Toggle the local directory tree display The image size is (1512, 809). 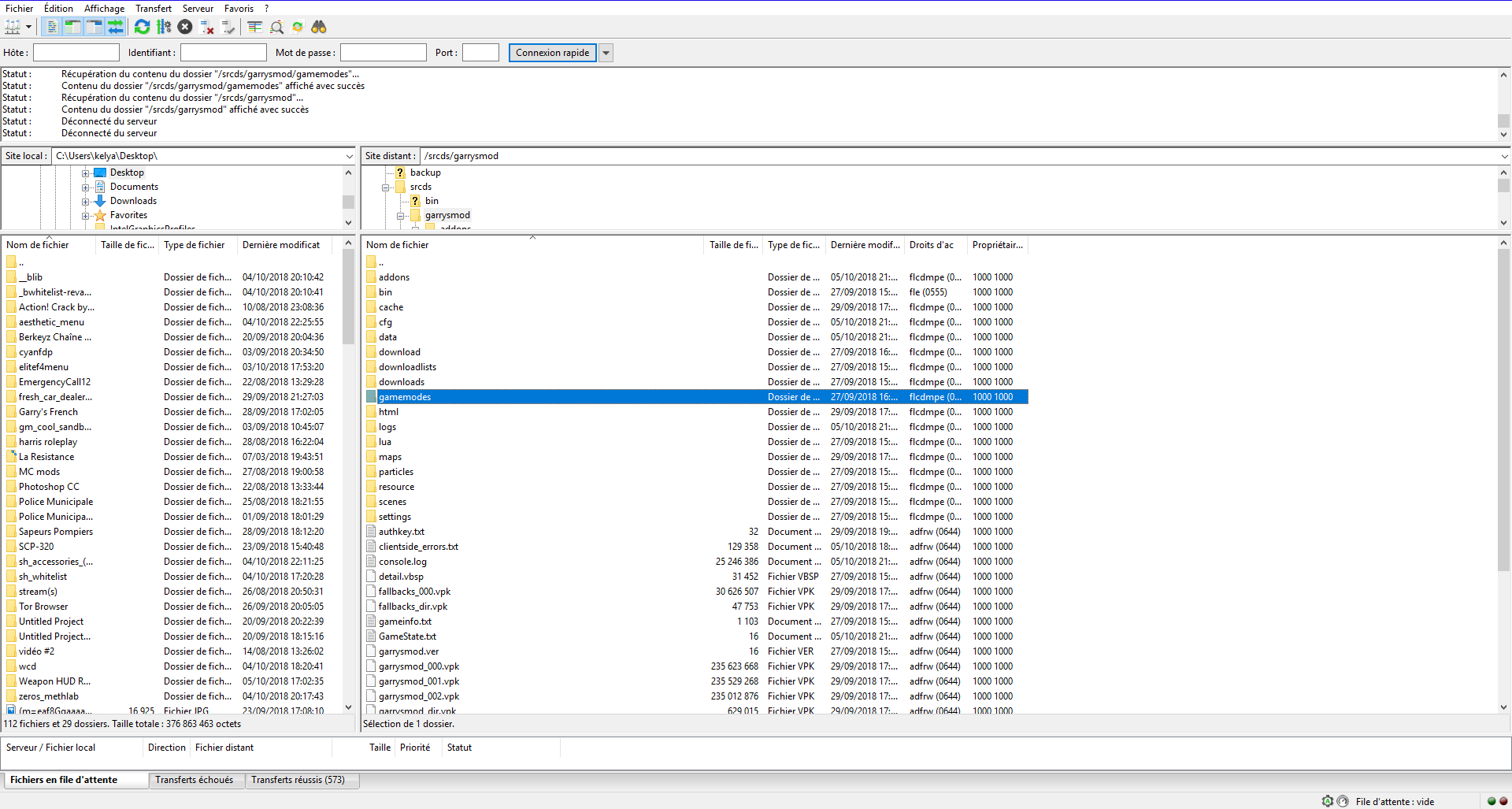click(x=72, y=27)
